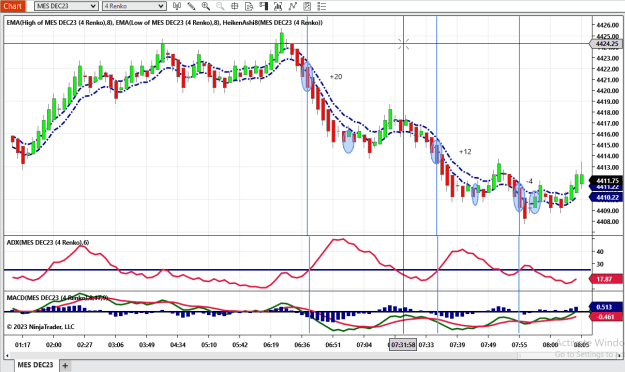Click the 4410.22 EMA price marker

point(607,197)
